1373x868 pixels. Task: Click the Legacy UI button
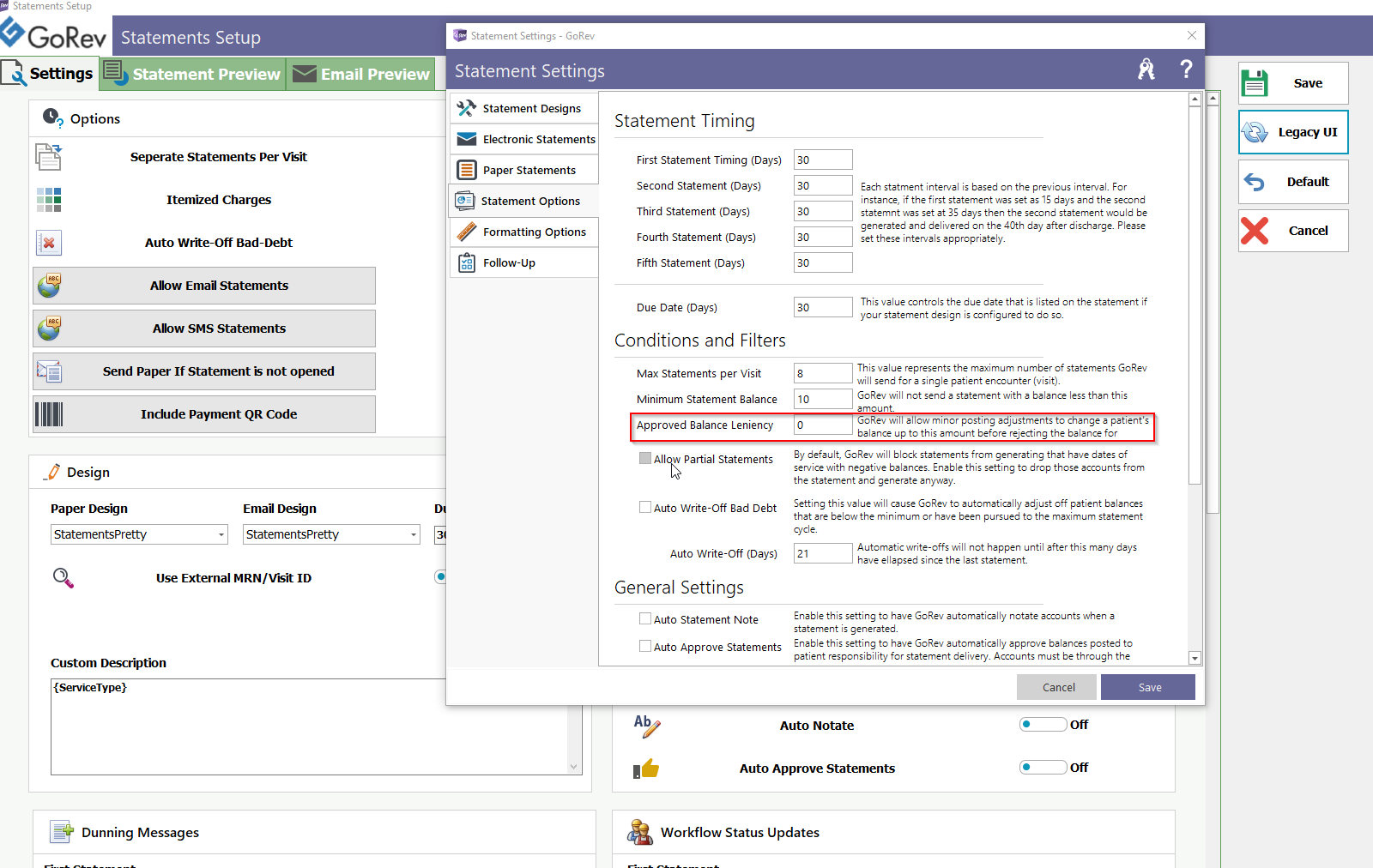[x=1293, y=132]
